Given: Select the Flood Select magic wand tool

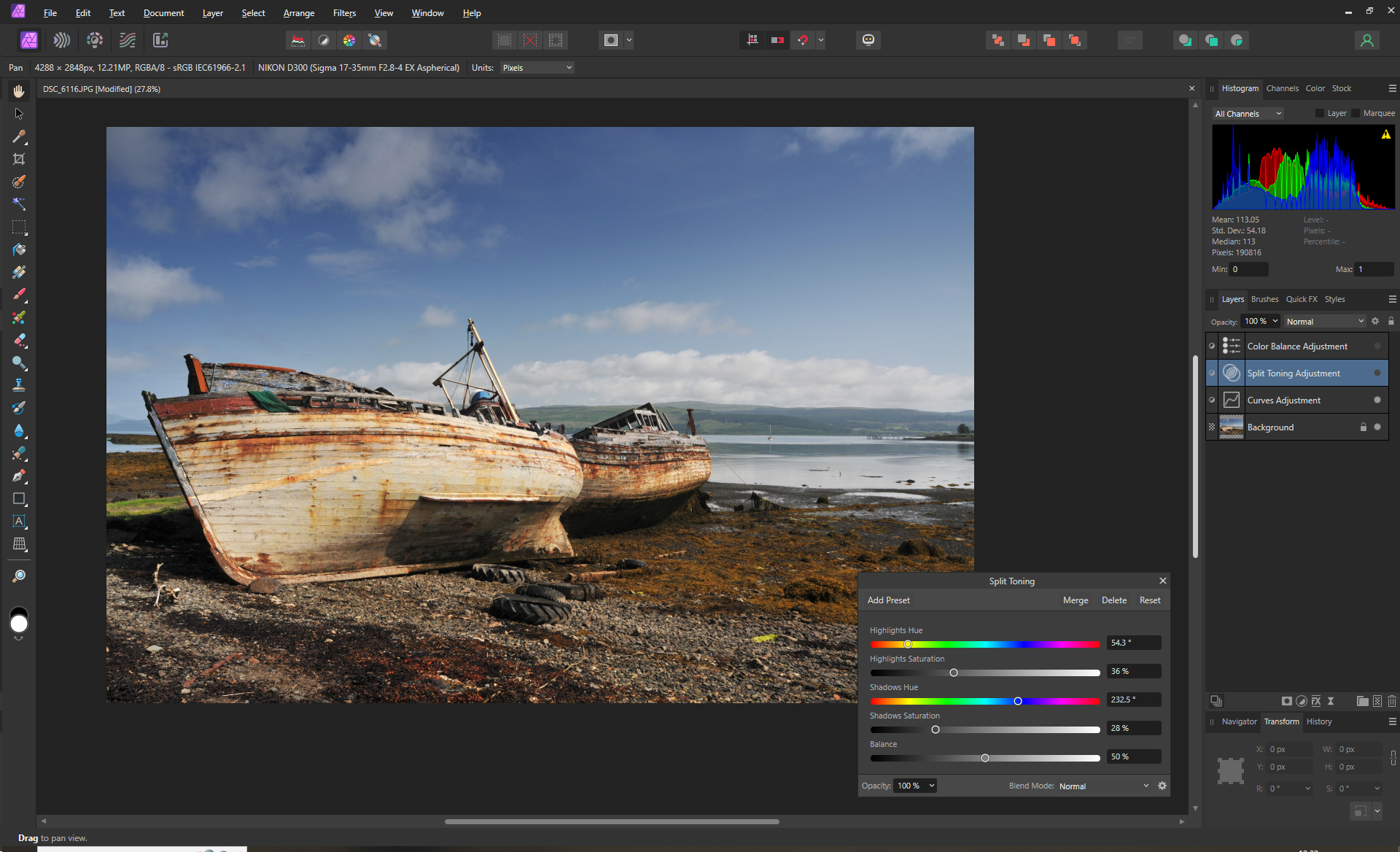Looking at the screenshot, I should click(19, 204).
